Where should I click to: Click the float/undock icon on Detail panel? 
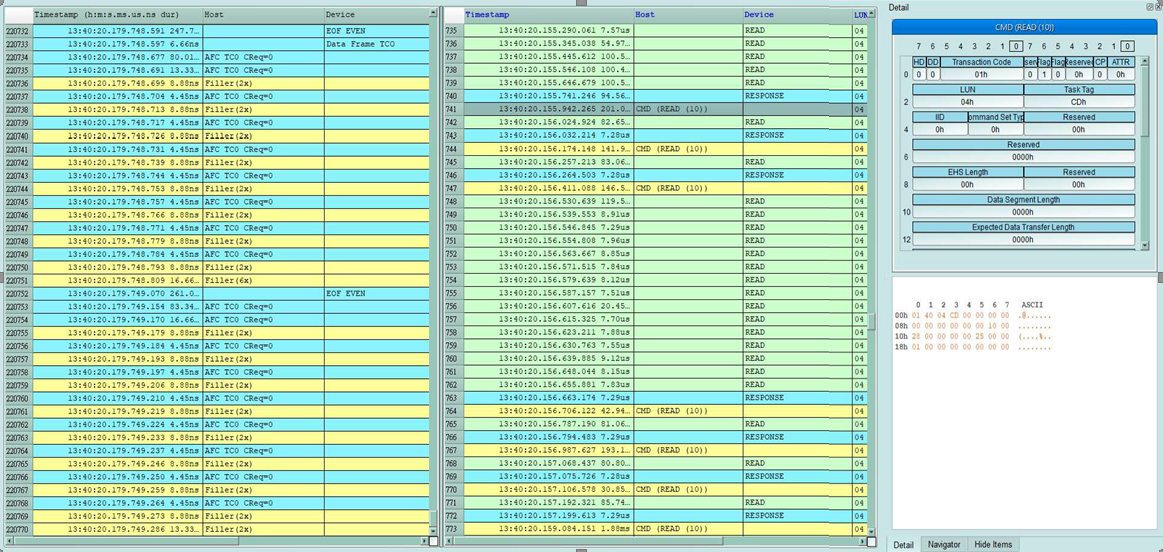[1148, 7]
